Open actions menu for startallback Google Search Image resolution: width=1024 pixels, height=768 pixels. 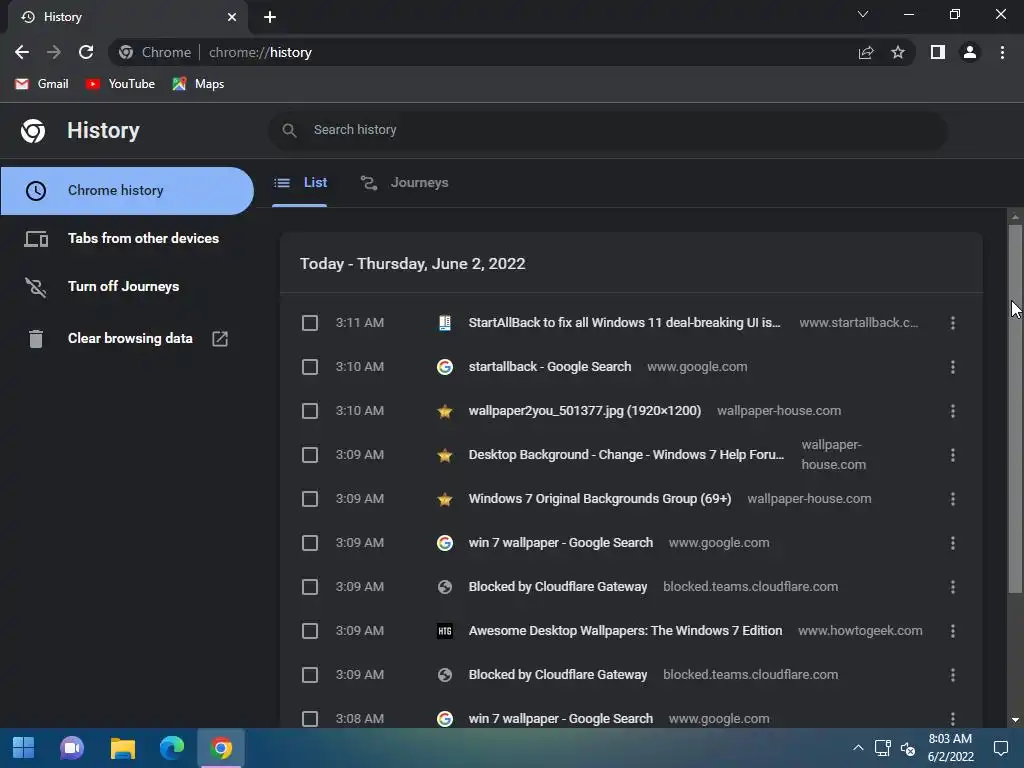point(953,367)
